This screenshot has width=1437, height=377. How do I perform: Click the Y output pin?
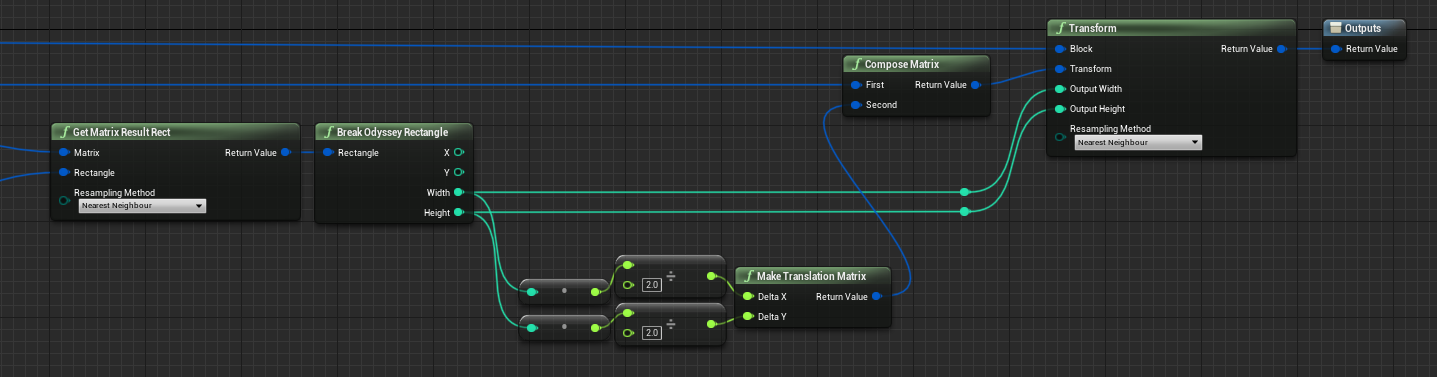pos(458,172)
